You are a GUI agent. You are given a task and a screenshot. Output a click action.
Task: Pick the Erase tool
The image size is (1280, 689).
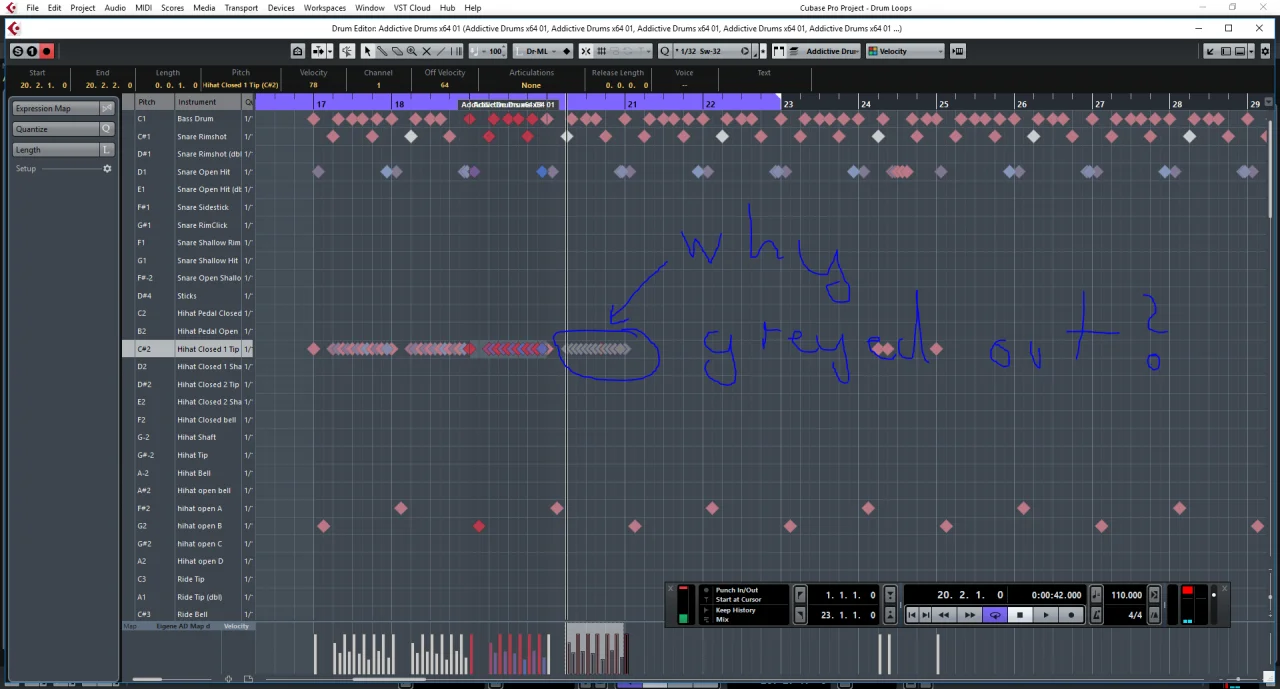tap(397, 51)
